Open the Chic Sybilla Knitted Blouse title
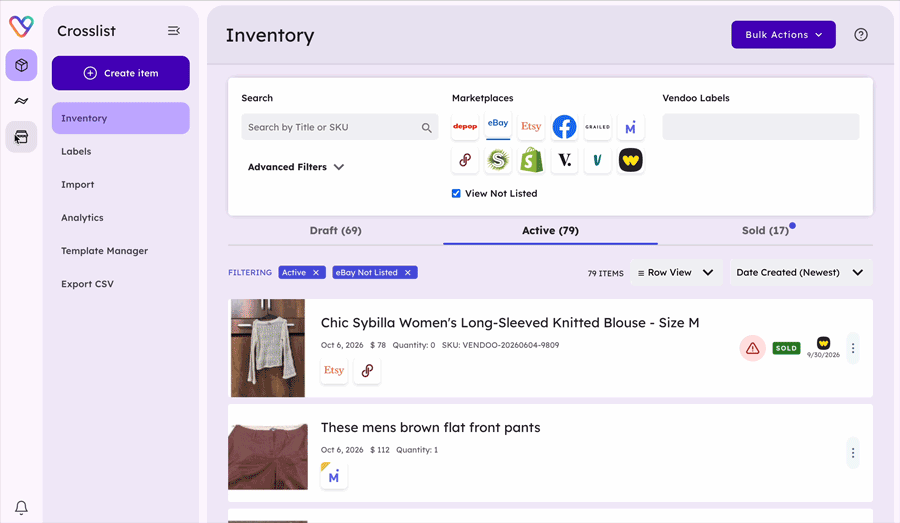Screen dimensions: 900x523 pyautogui.click(x=510, y=323)
